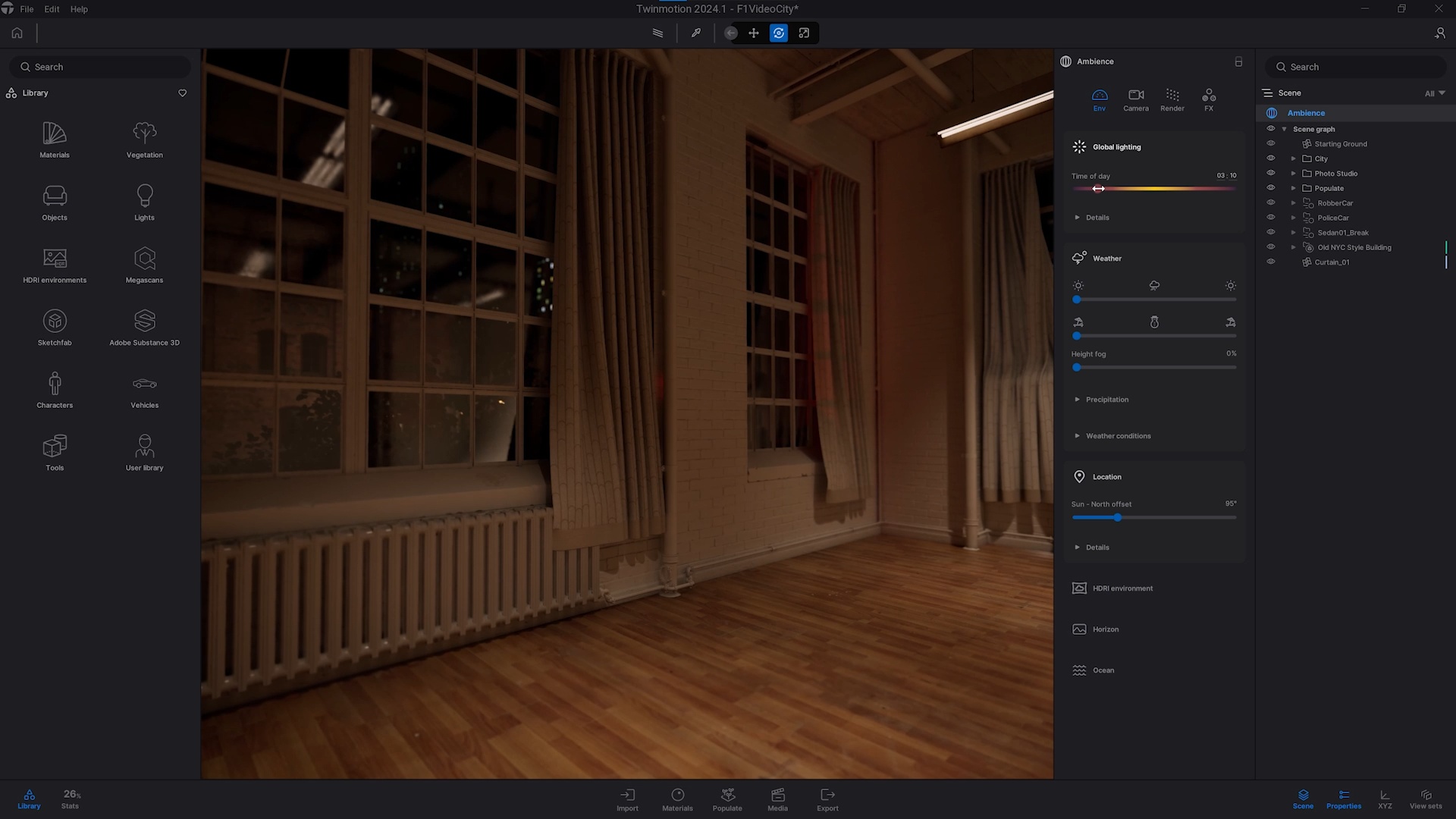Expand the Precipitation section
The image size is (1456, 819).
click(1101, 400)
